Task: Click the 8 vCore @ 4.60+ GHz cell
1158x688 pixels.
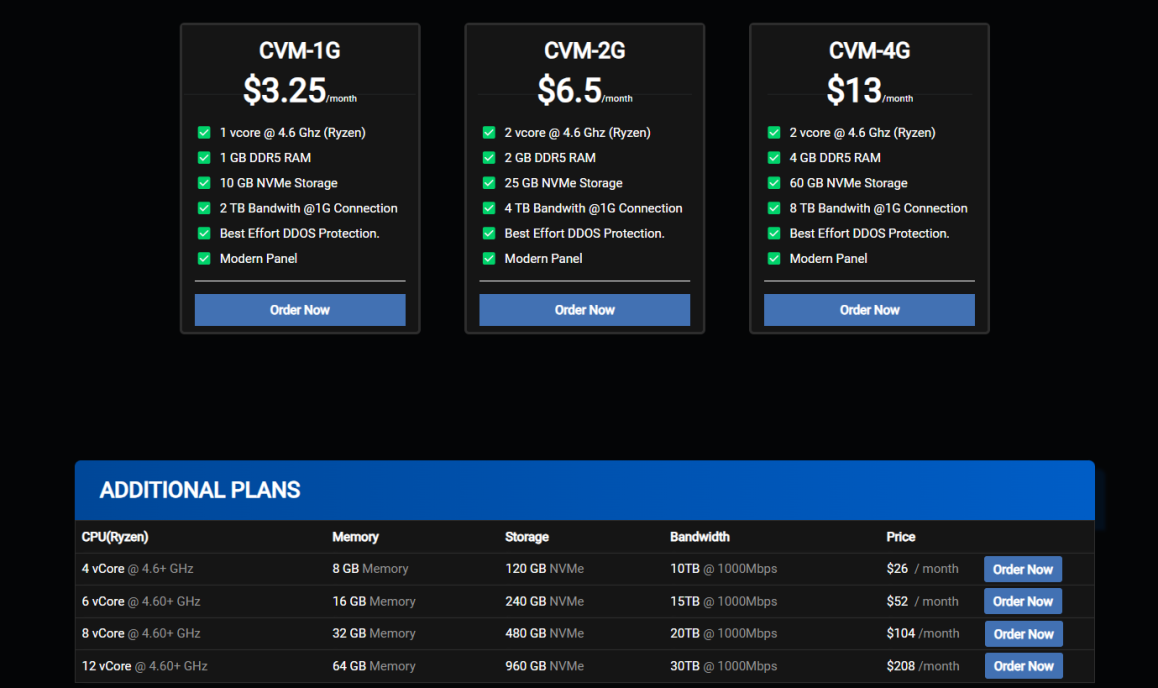Action: point(141,633)
